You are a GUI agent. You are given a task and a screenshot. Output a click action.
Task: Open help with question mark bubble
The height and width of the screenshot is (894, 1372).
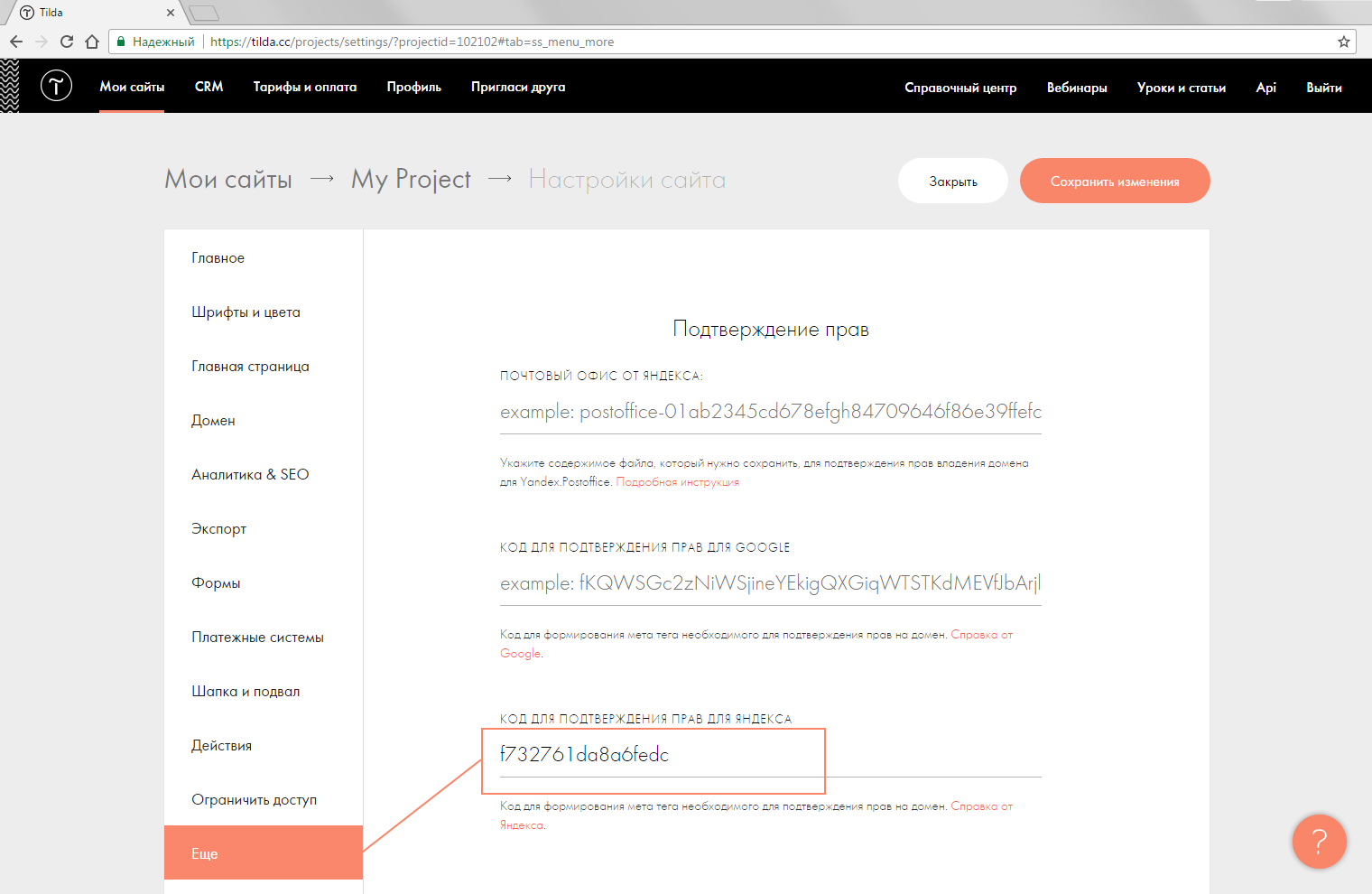(1319, 842)
